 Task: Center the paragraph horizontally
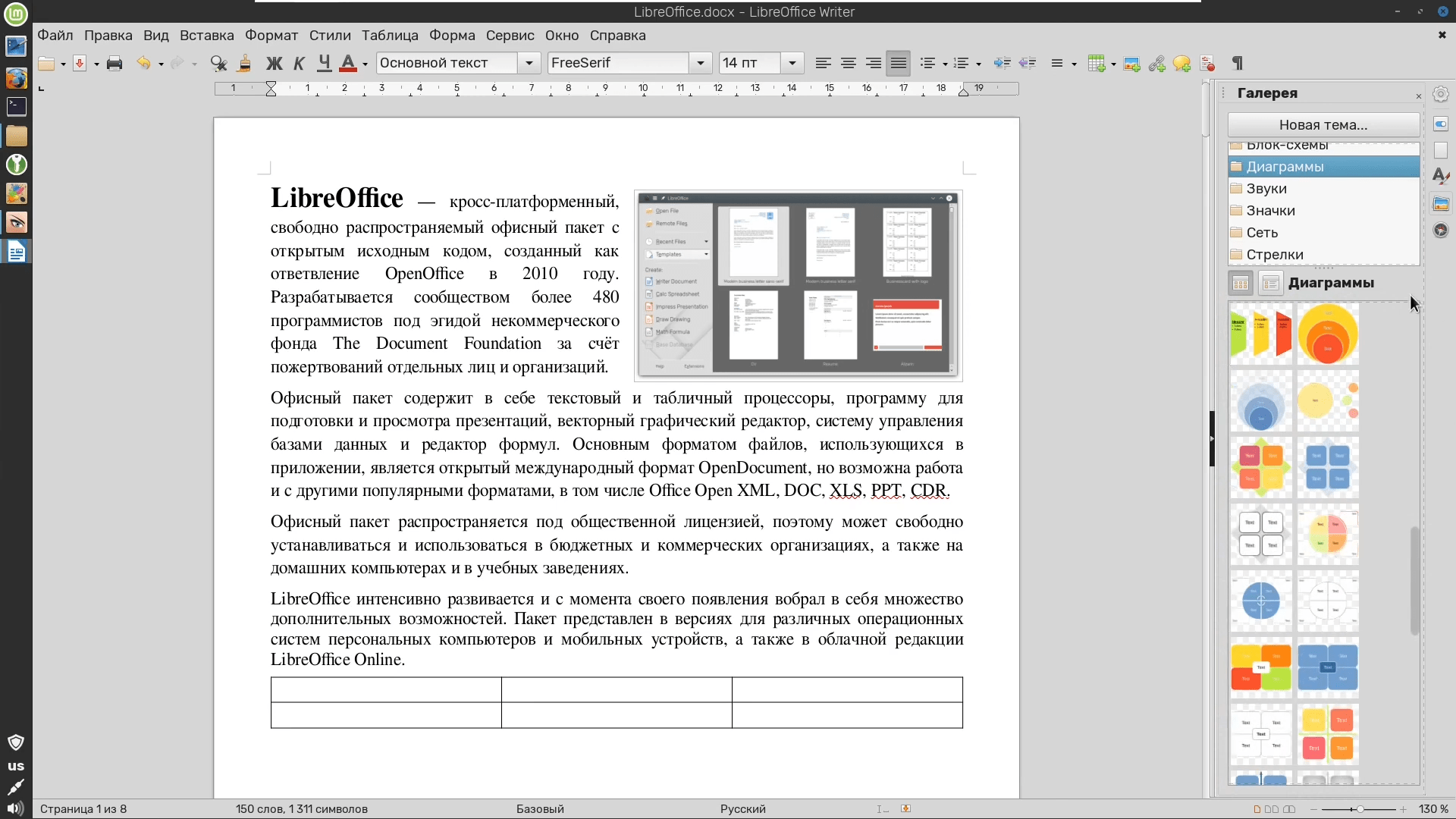pyautogui.click(x=848, y=64)
